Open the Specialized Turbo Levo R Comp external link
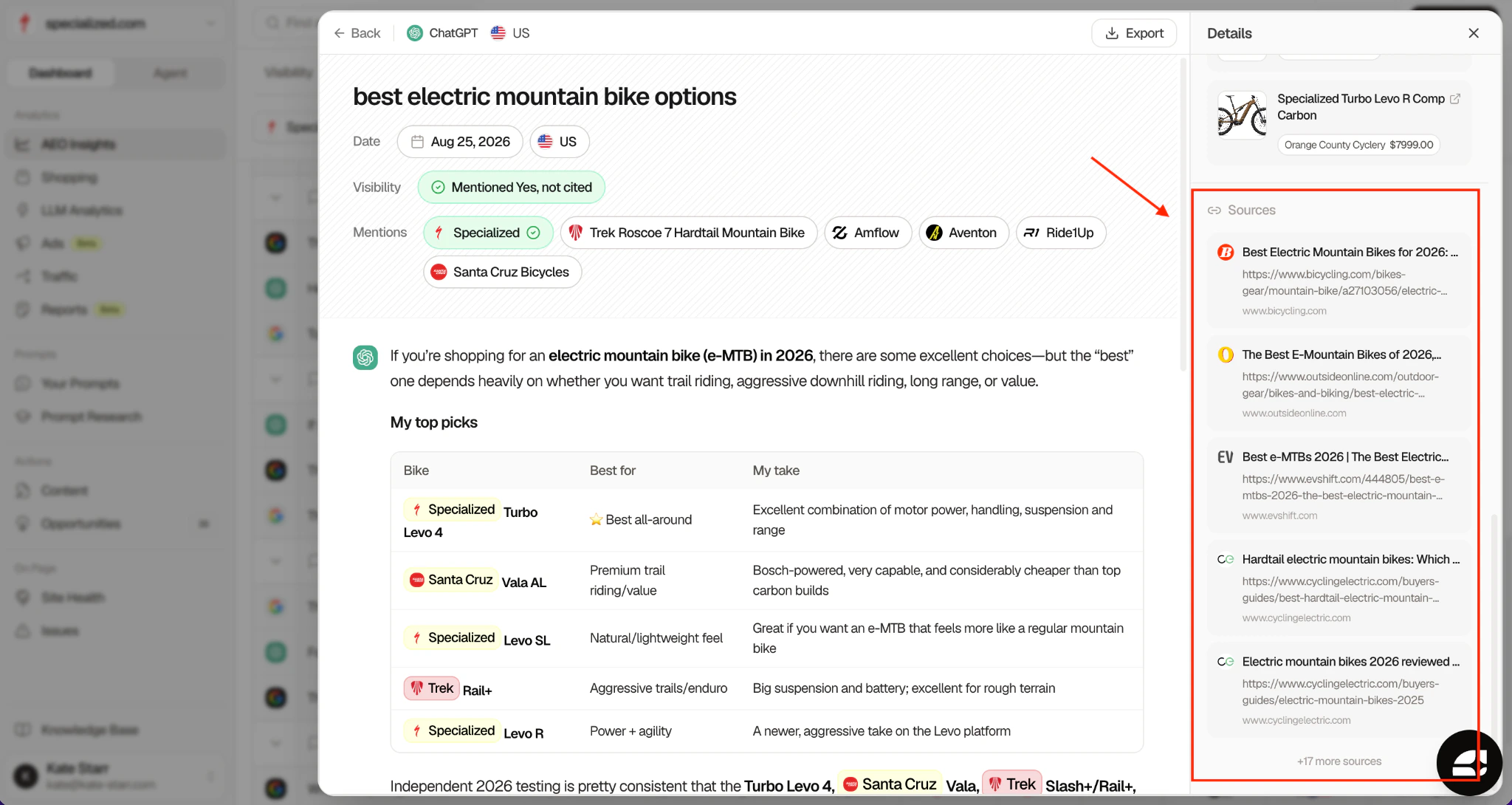 click(x=1454, y=99)
